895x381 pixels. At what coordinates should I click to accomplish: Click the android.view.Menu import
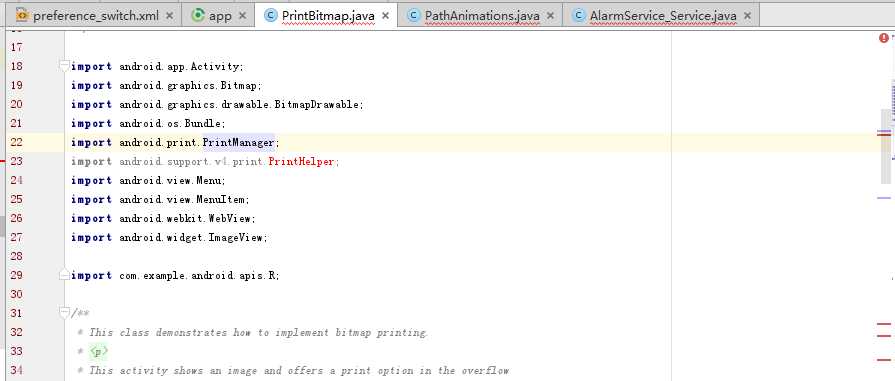(x=172, y=181)
